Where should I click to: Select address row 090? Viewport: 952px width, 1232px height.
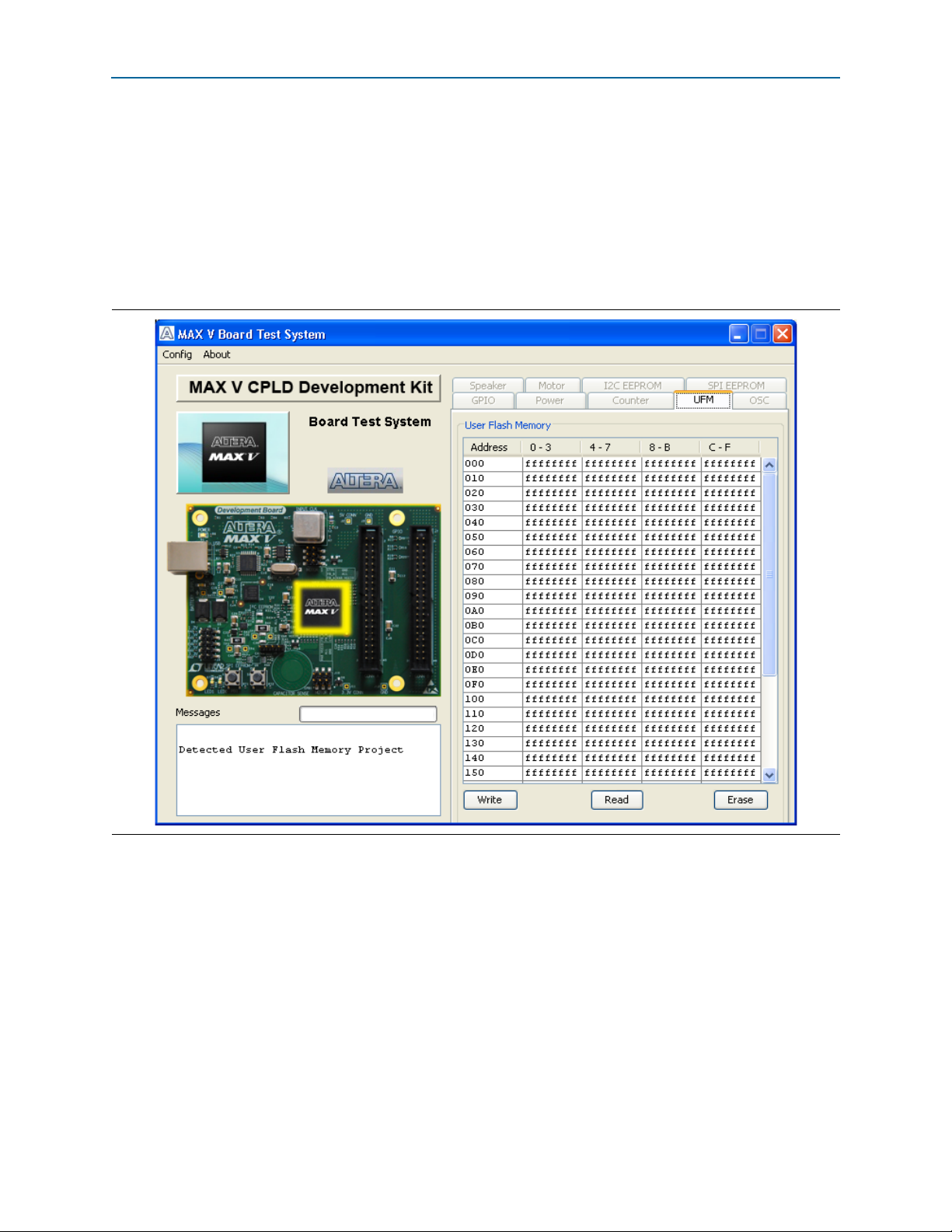[612, 597]
